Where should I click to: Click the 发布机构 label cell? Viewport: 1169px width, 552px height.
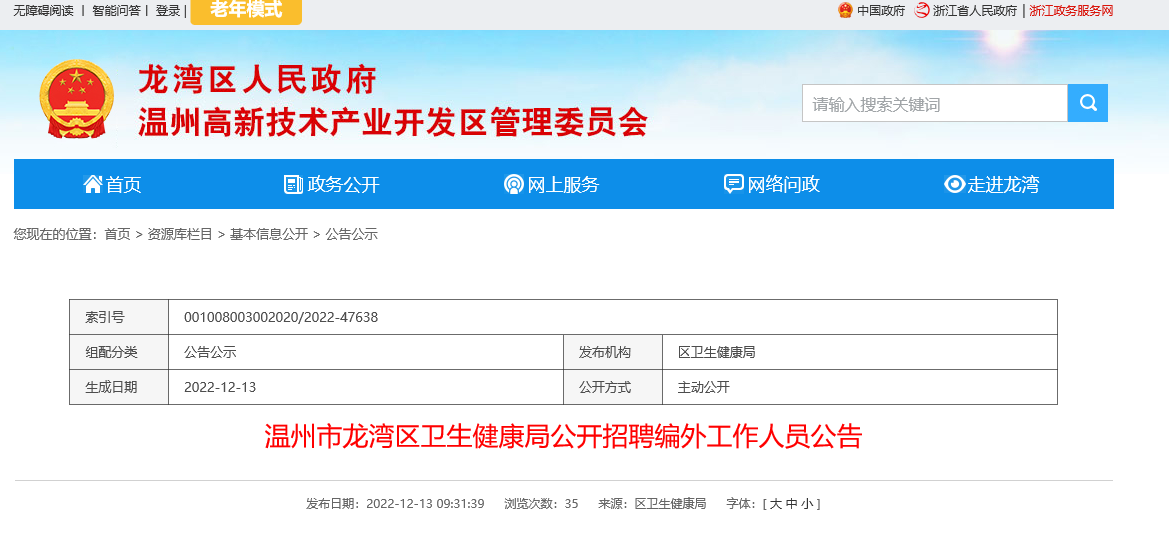click(x=613, y=352)
